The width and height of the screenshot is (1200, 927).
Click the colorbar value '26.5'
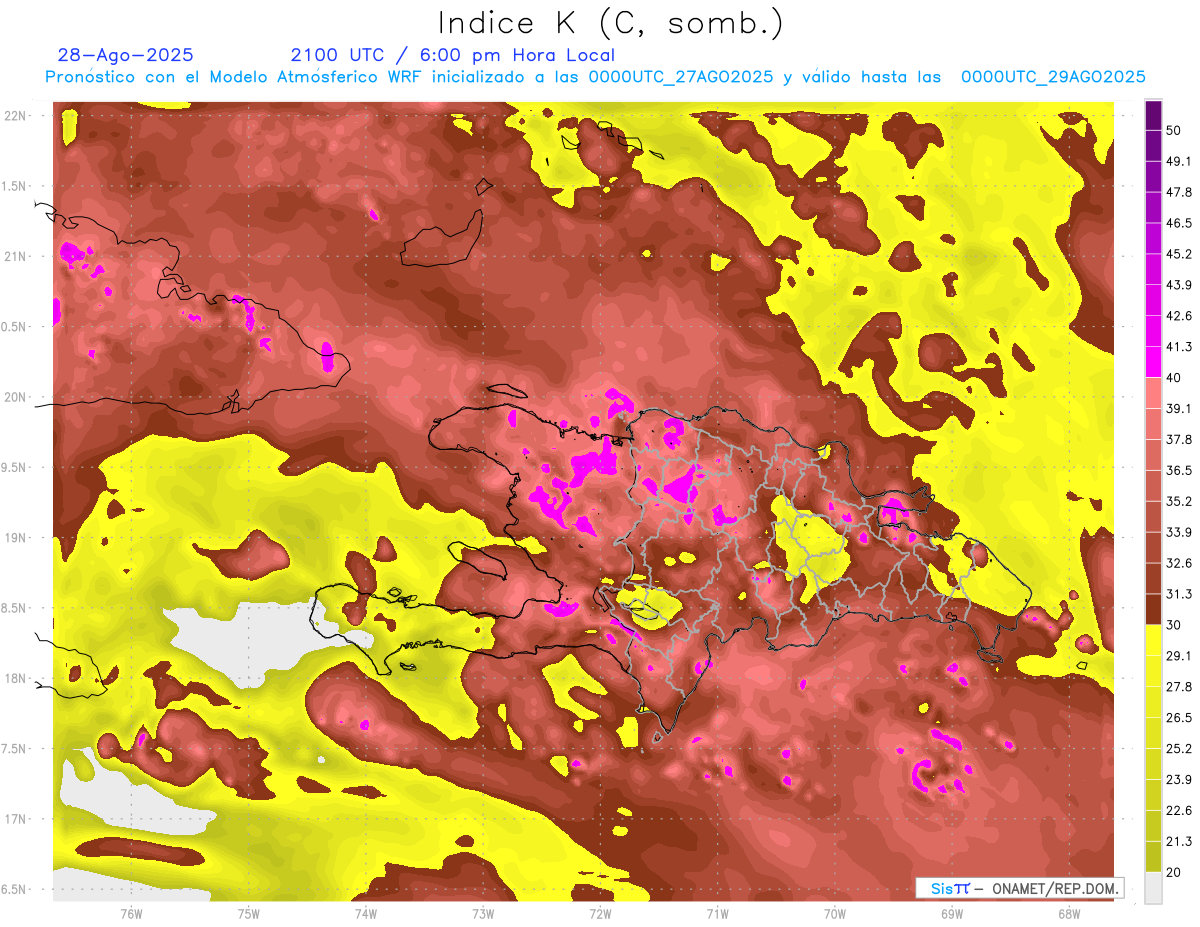coord(1179,717)
